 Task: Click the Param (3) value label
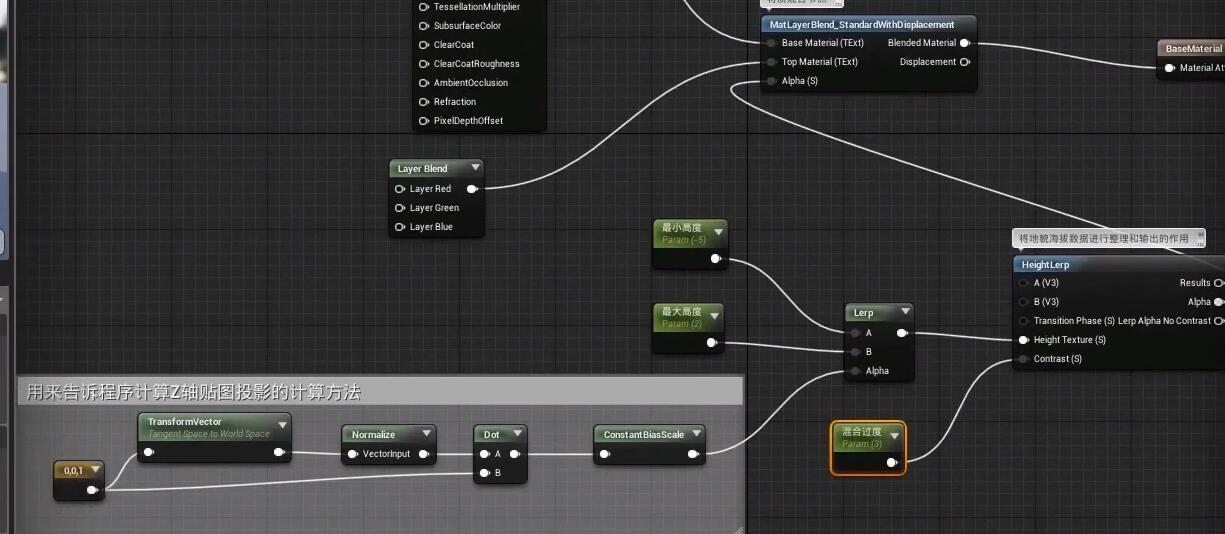click(x=861, y=443)
